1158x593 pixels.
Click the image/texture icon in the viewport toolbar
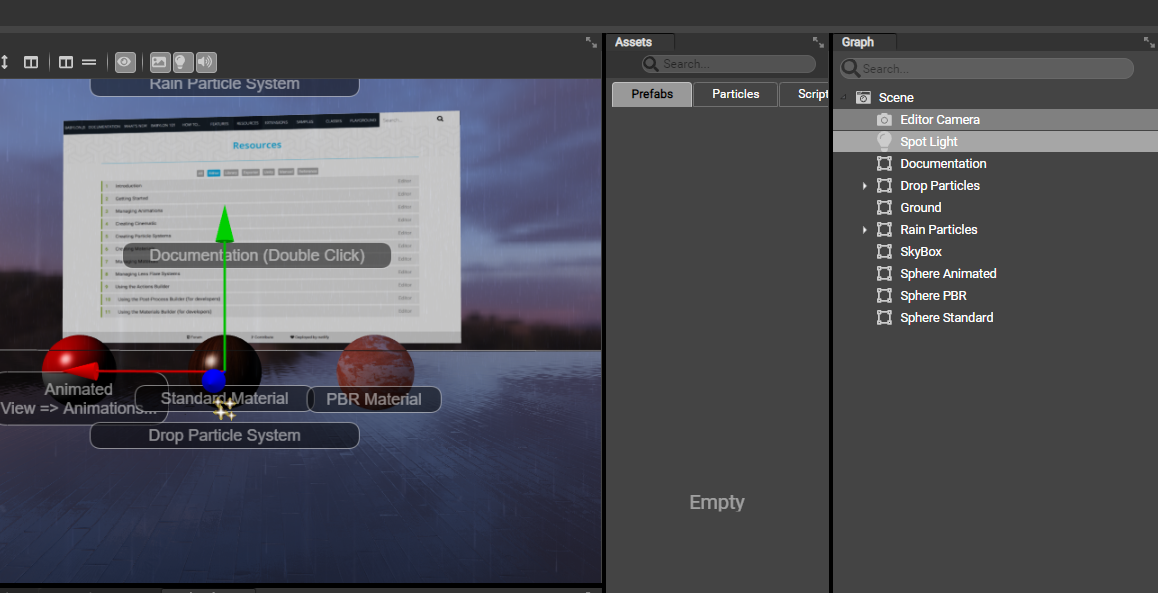click(158, 62)
